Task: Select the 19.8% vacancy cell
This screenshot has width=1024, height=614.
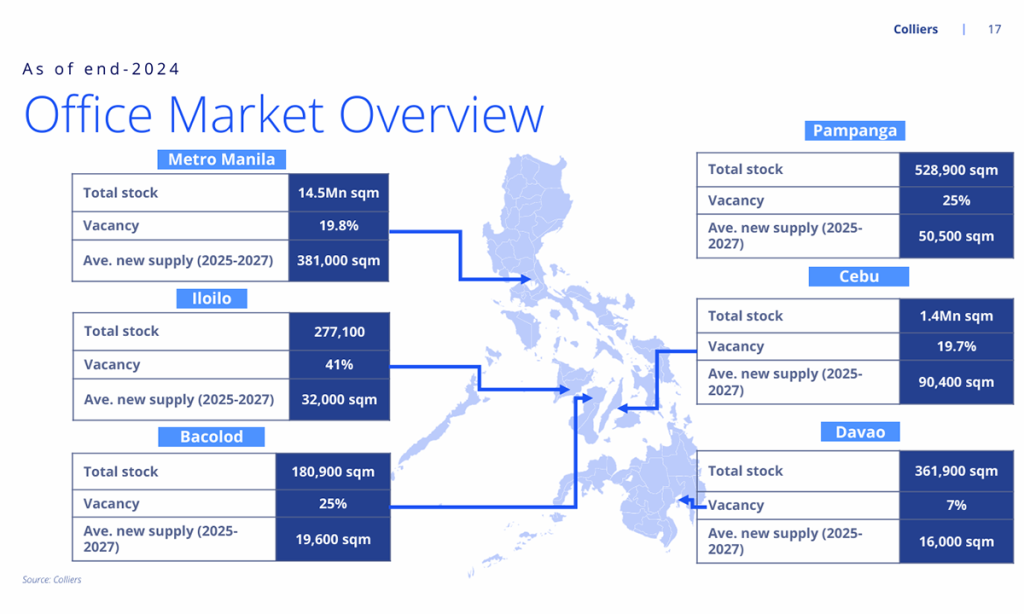Action: [339, 226]
